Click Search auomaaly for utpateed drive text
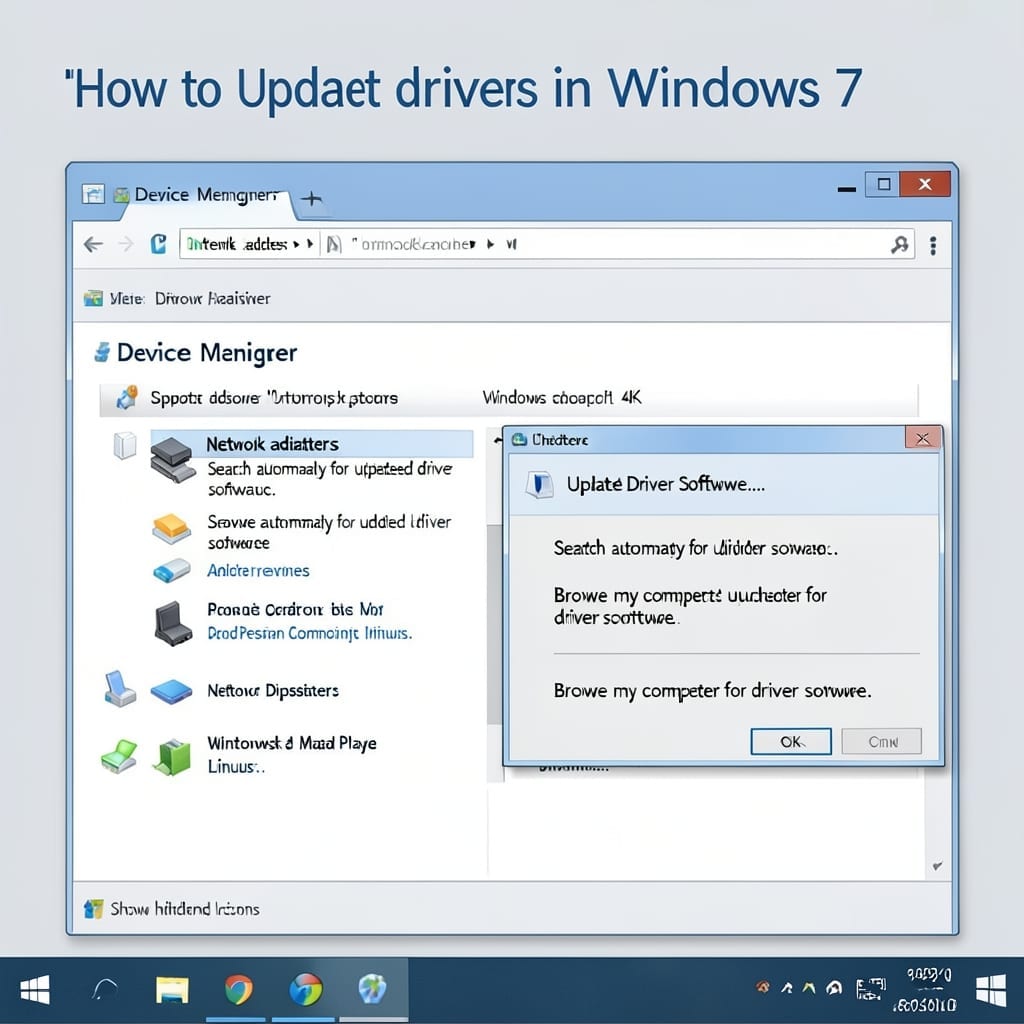The width and height of the screenshot is (1024, 1024). [x=330, y=479]
